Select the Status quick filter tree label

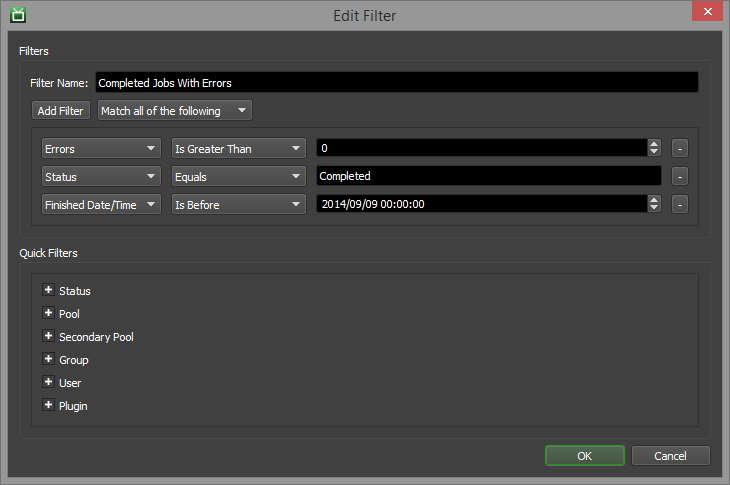tap(74, 291)
